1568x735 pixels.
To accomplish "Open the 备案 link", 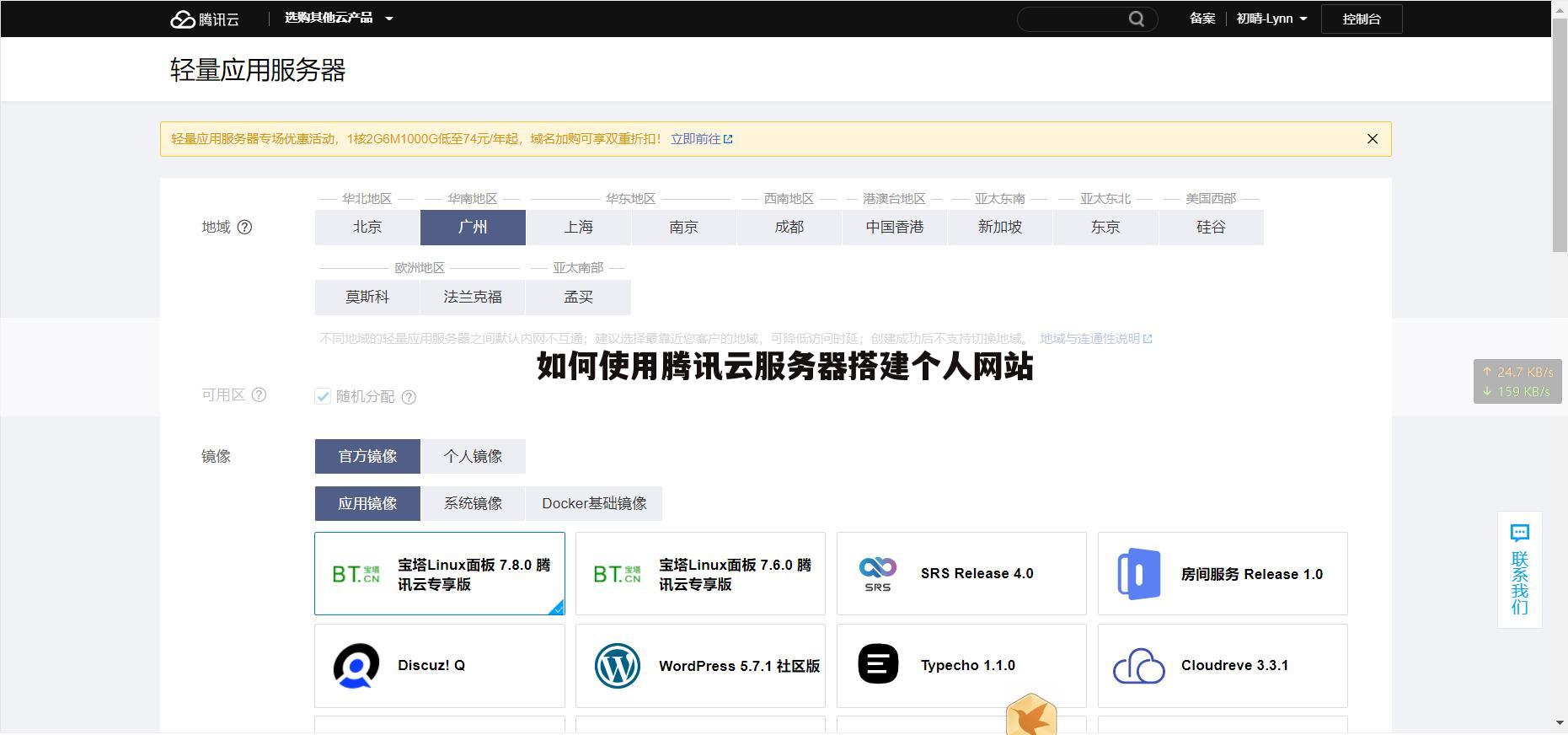I will [1202, 19].
